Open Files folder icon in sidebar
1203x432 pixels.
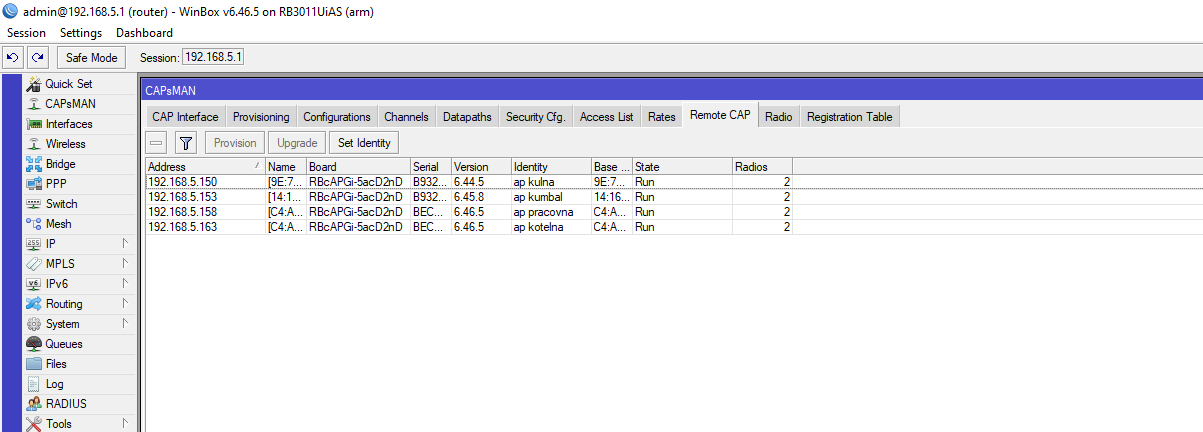[x=33, y=364]
